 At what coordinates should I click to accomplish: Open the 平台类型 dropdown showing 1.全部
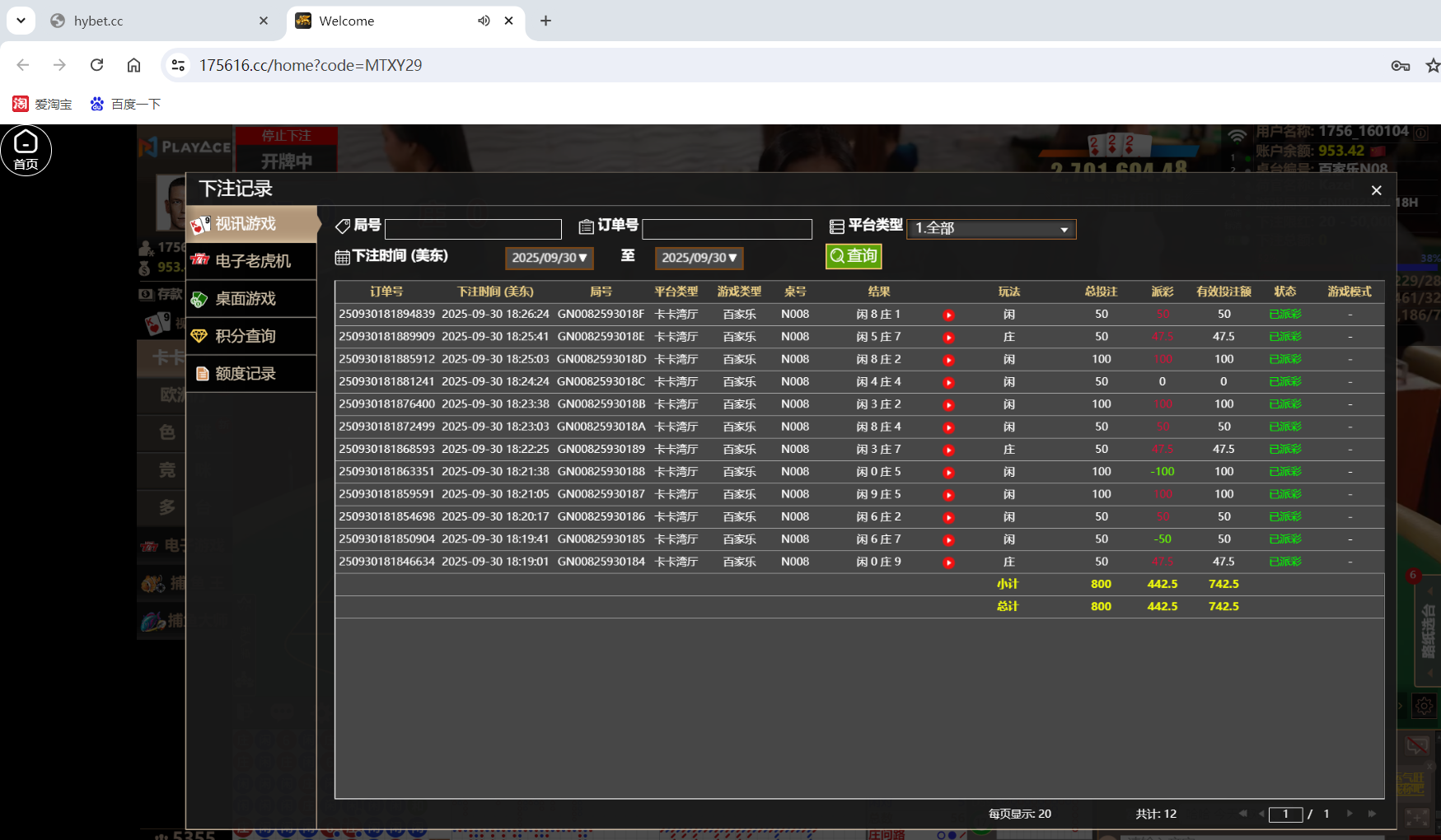pyautogui.click(x=990, y=228)
